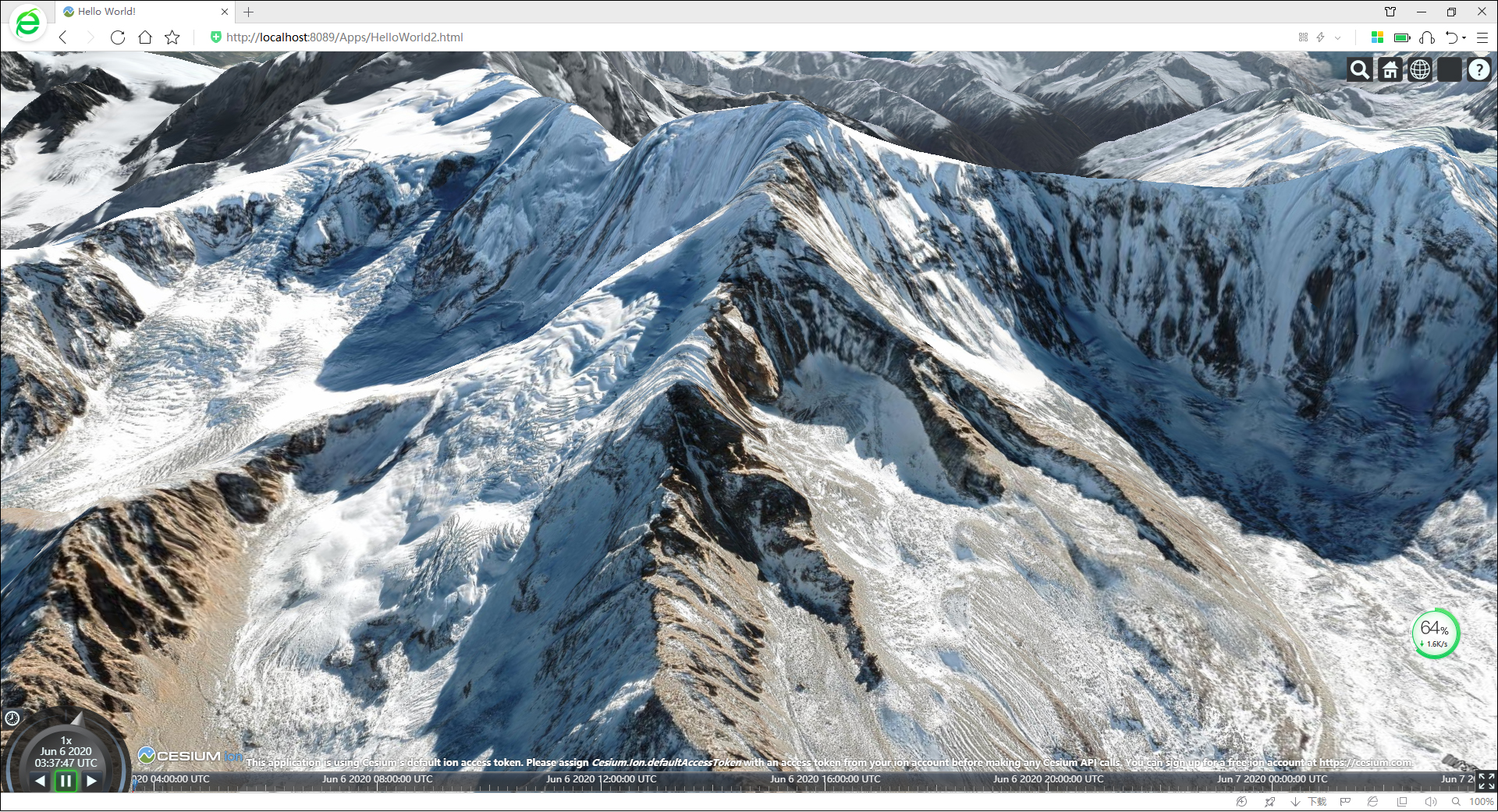Viewport: 1498px width, 812px height.
Task: Click timeline at Jun 6 2020 08:00:00 UTC
Action: [x=378, y=779]
